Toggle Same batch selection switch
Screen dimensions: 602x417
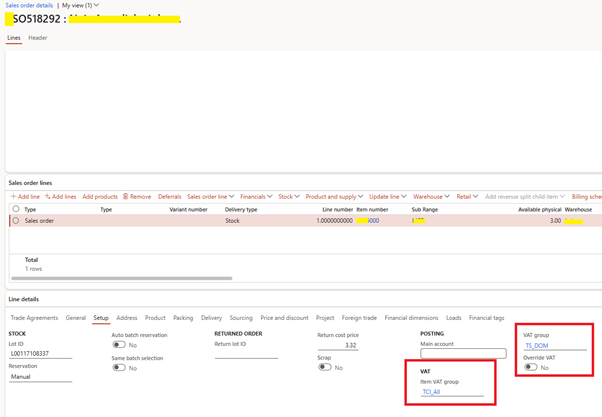pyautogui.click(x=119, y=368)
